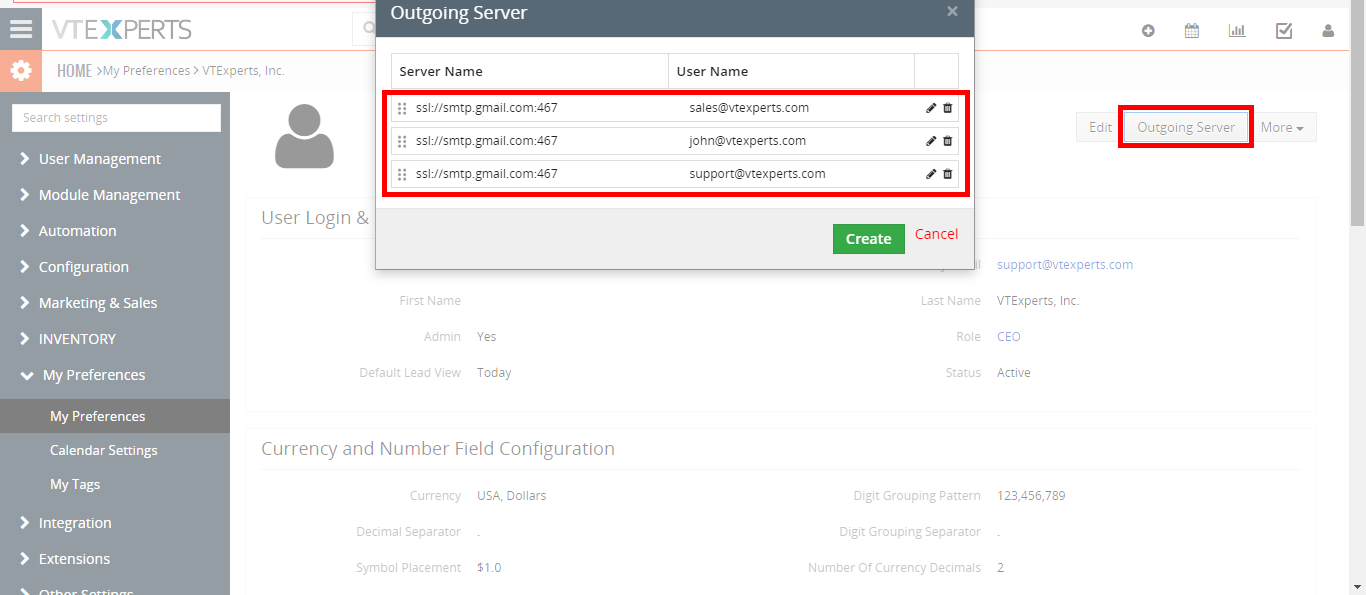Click the quick create plus icon
This screenshot has height=595, width=1366.
pyautogui.click(x=1148, y=31)
